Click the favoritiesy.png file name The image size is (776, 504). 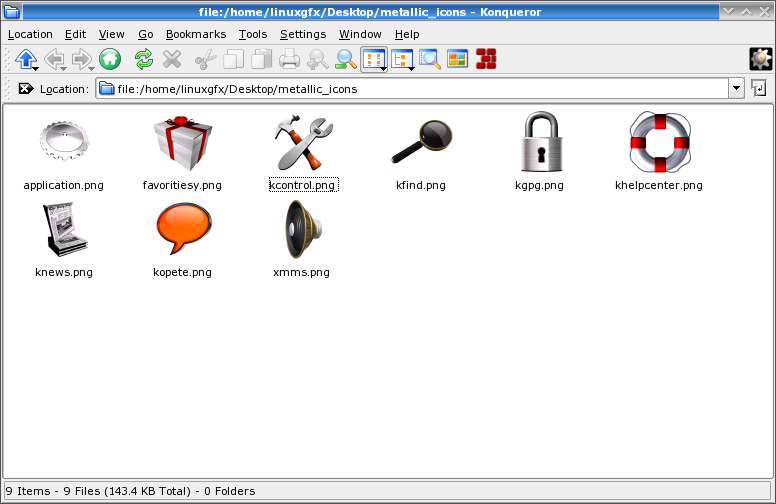pos(182,185)
